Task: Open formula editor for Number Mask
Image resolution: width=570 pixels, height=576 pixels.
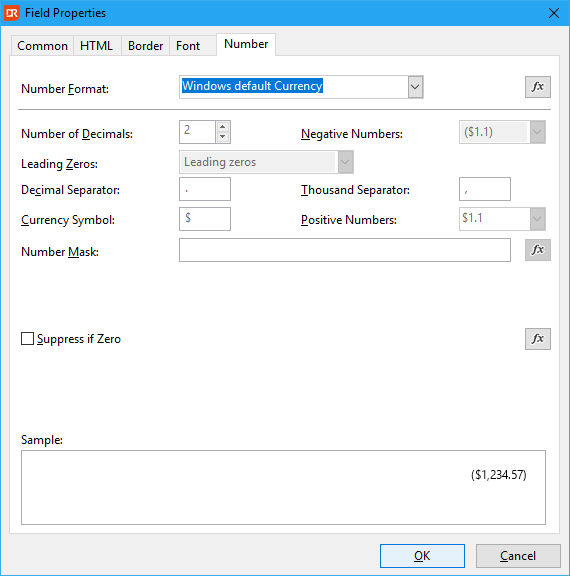Action: coord(538,250)
